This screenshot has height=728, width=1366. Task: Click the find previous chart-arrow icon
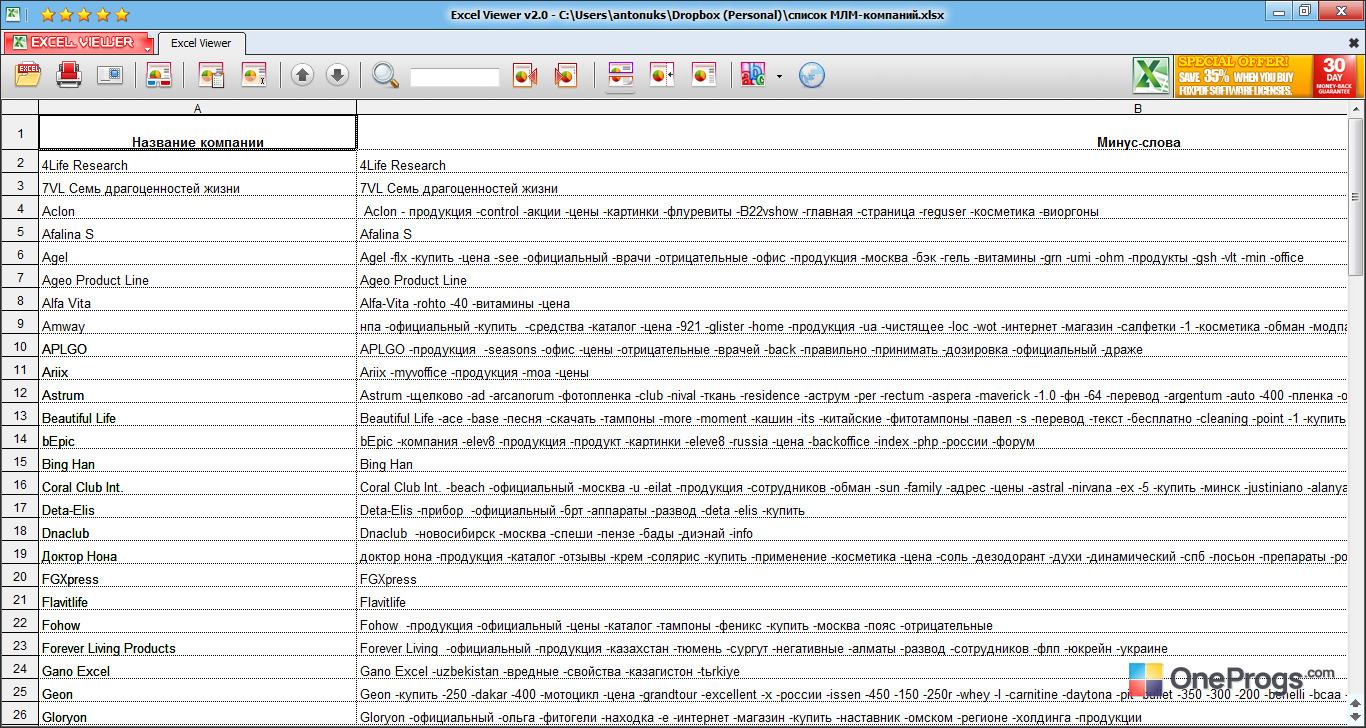(525, 75)
